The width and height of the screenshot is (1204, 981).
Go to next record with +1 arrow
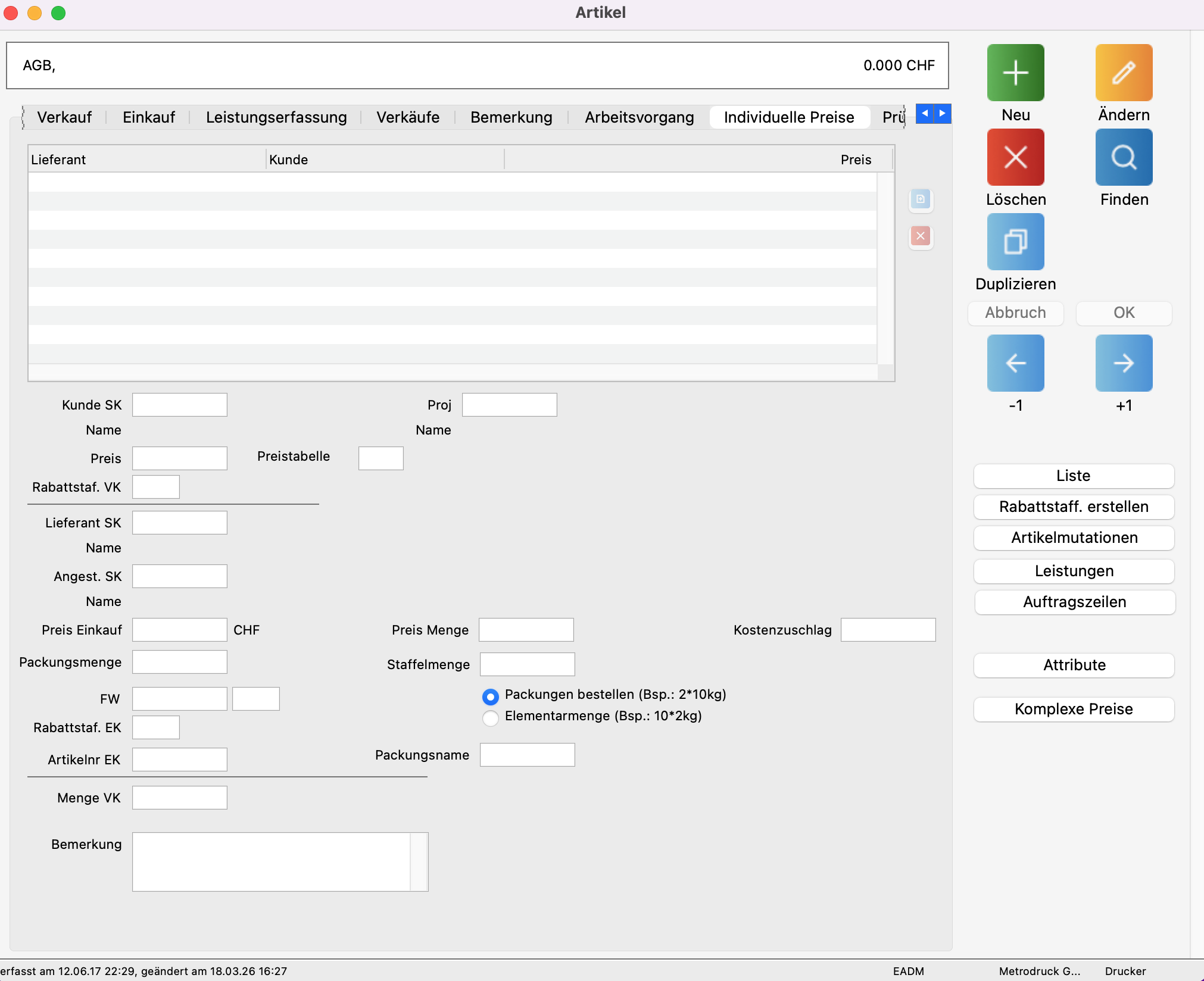coord(1124,363)
